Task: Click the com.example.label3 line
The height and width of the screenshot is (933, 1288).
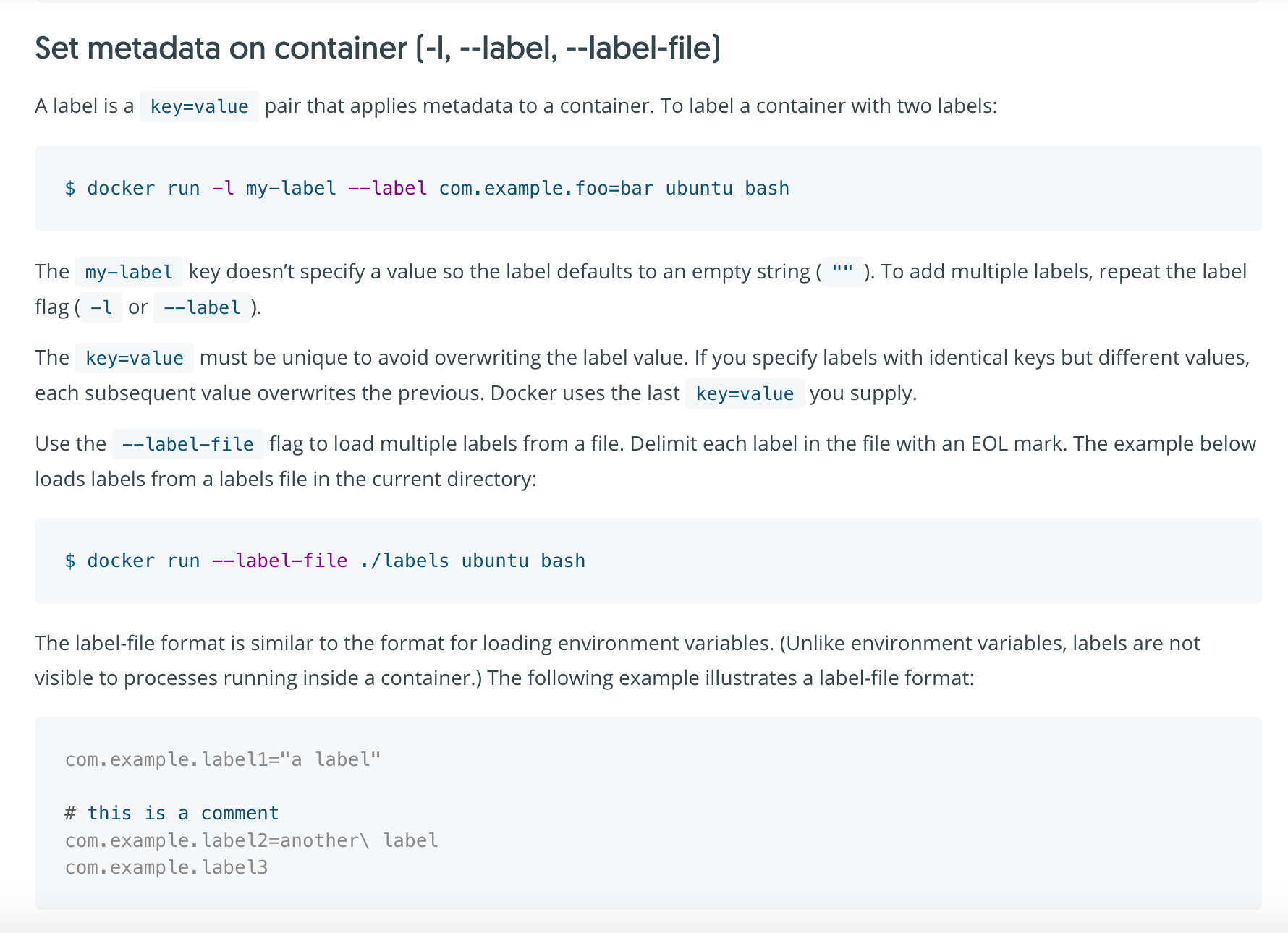Action: click(166, 868)
